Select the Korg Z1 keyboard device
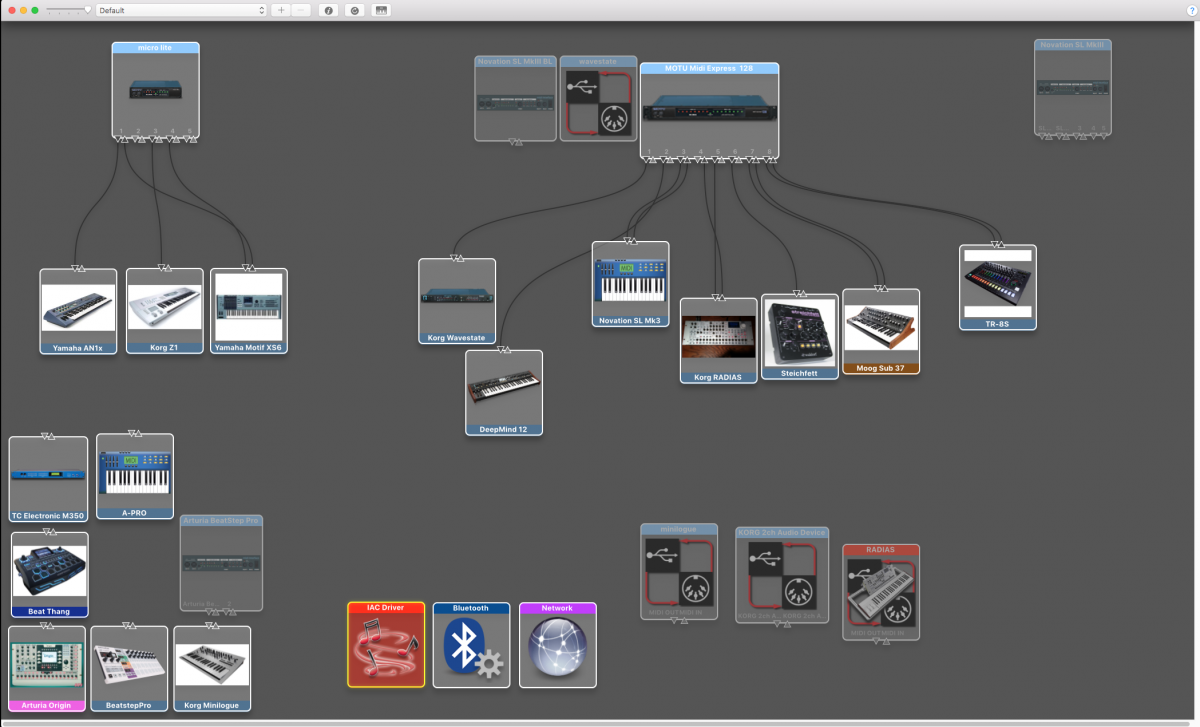Viewport: 1200px width, 727px height. click(x=164, y=310)
